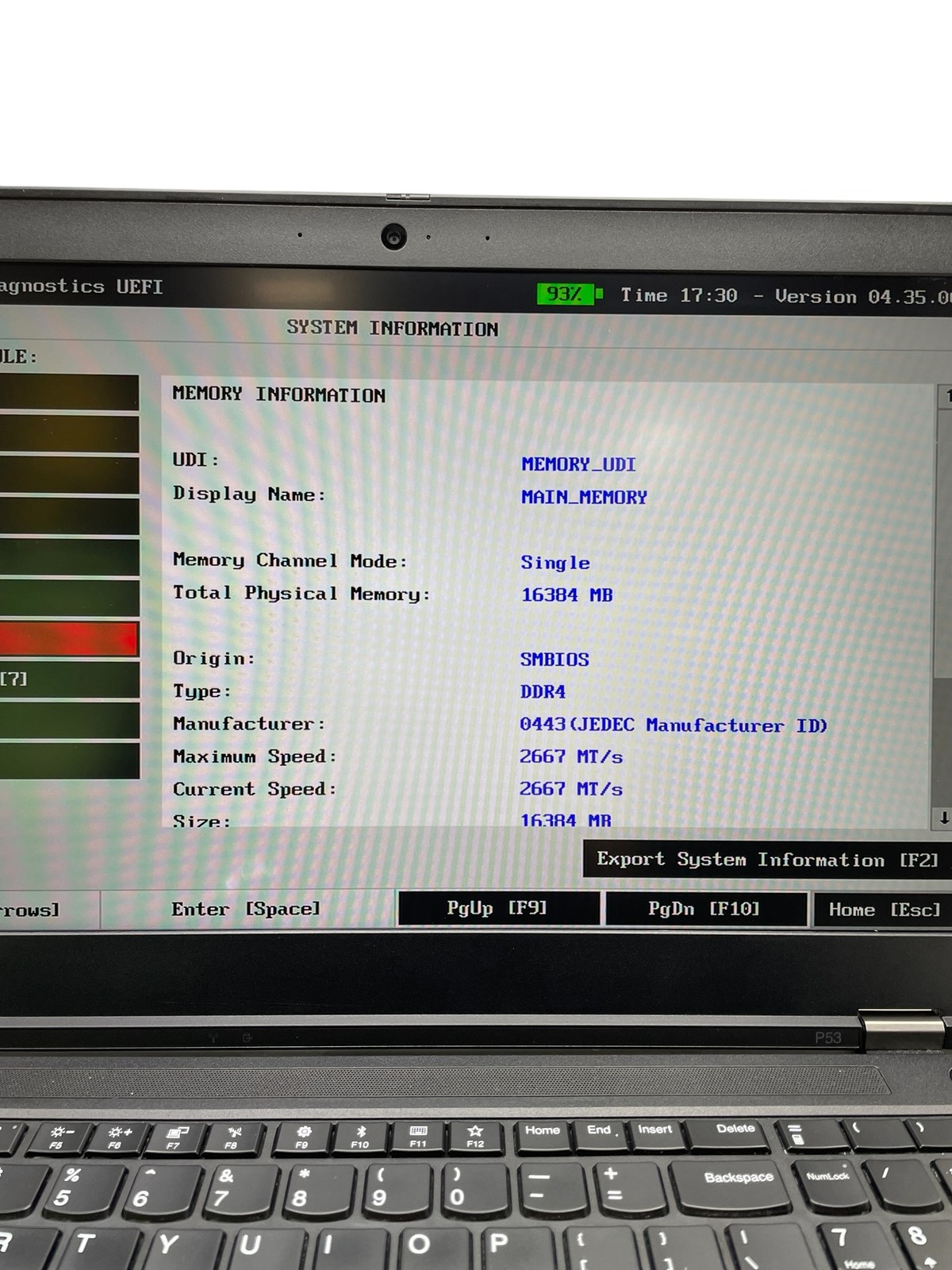Screen dimensions: 952x1270
Task: Click Total Physical Memory 16384 MB value
Action: (566, 595)
